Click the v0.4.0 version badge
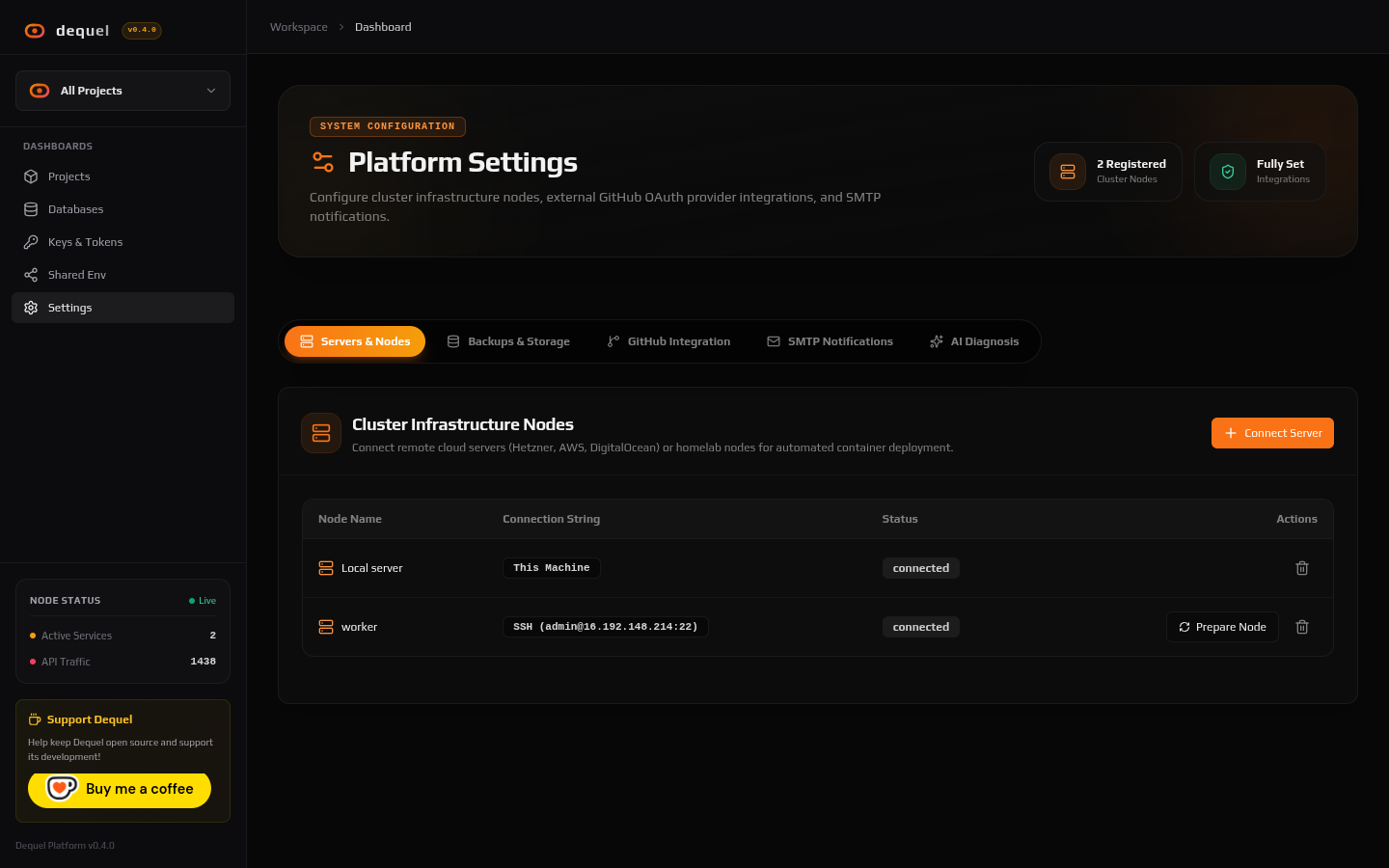Screen dimensions: 1389x868 pyautogui.click(x=142, y=30)
